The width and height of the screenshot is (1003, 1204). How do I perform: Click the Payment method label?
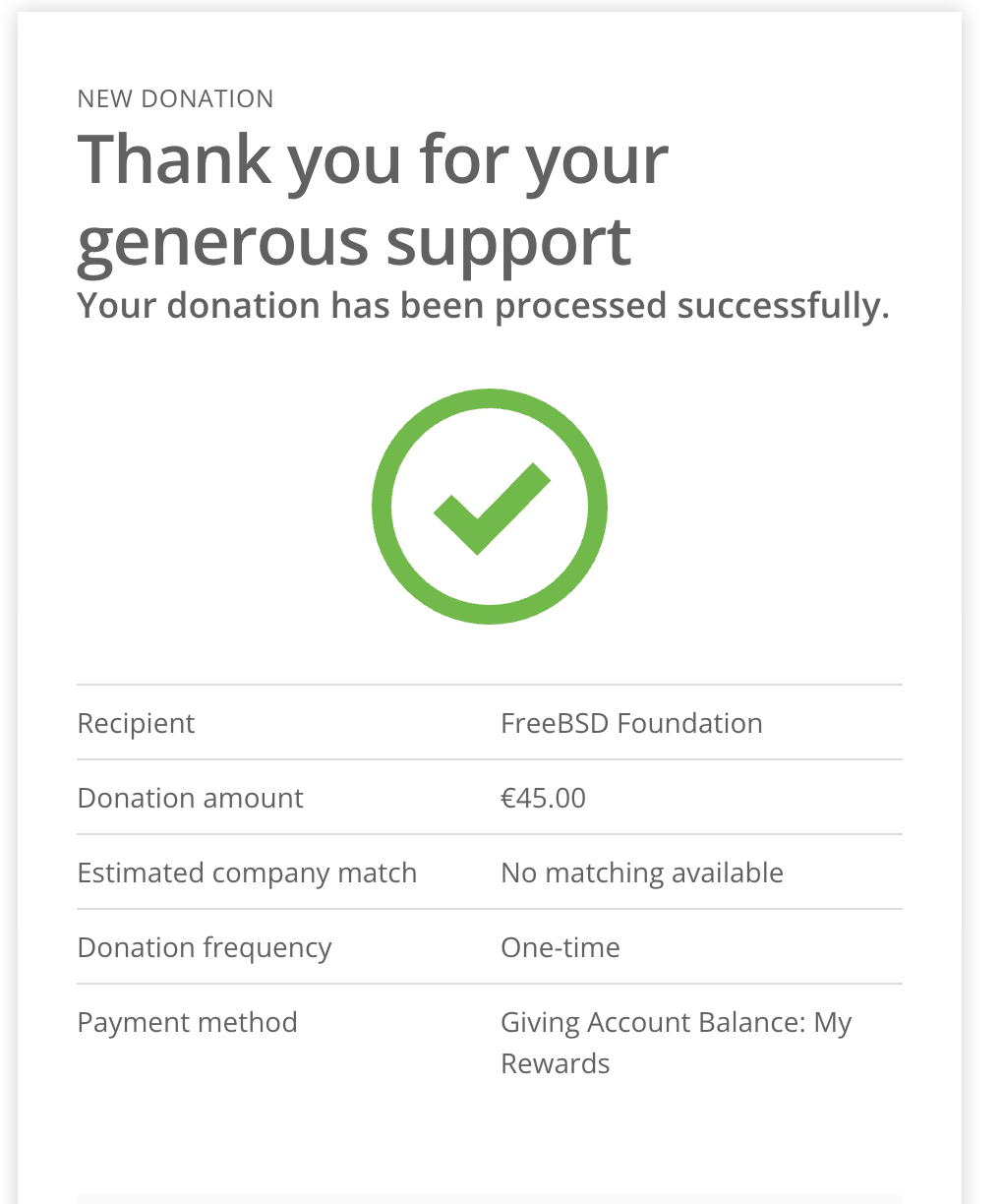tap(187, 1022)
